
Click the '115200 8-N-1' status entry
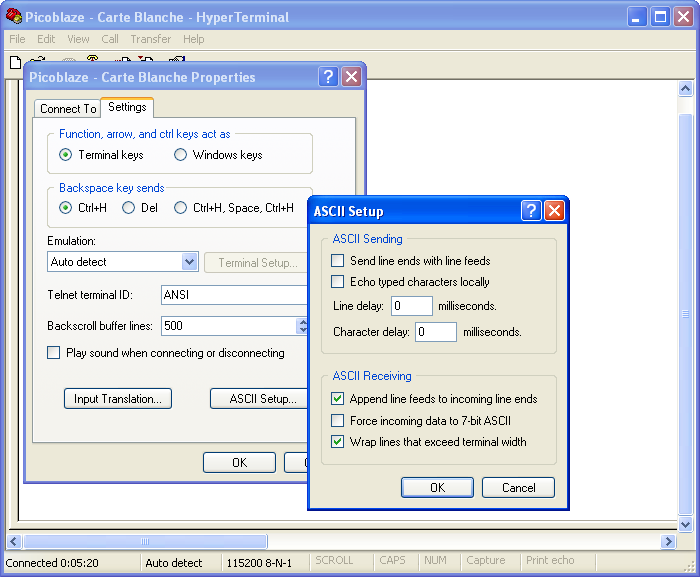coord(259,563)
